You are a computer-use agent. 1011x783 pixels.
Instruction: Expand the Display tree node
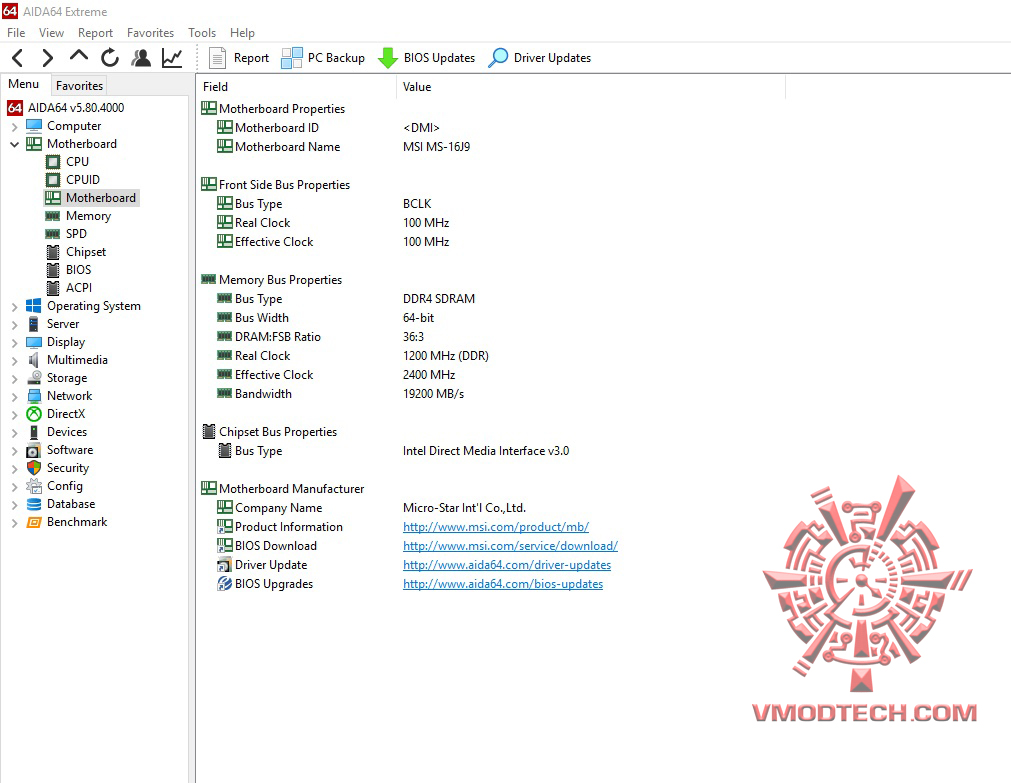point(14,343)
